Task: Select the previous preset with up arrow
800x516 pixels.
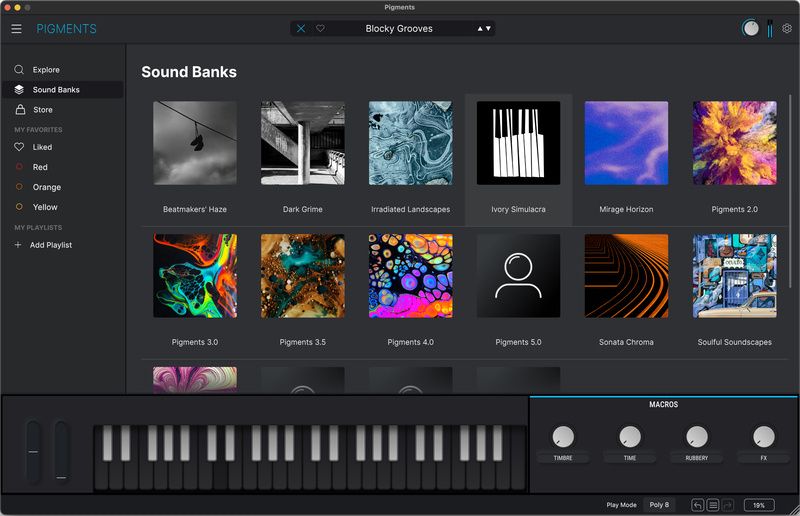Action: click(x=480, y=29)
